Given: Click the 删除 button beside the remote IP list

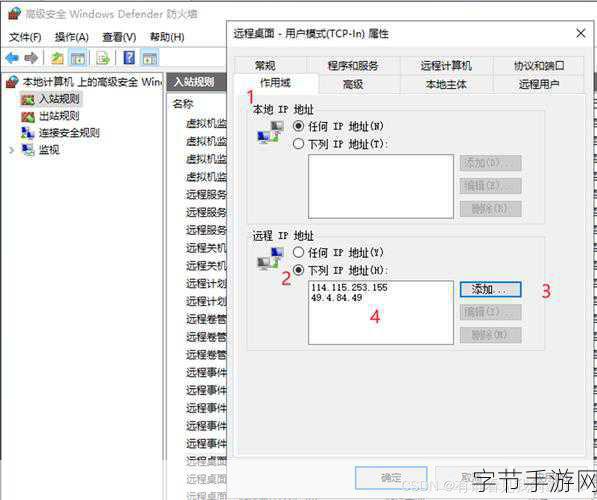Looking at the screenshot, I should point(490,335).
